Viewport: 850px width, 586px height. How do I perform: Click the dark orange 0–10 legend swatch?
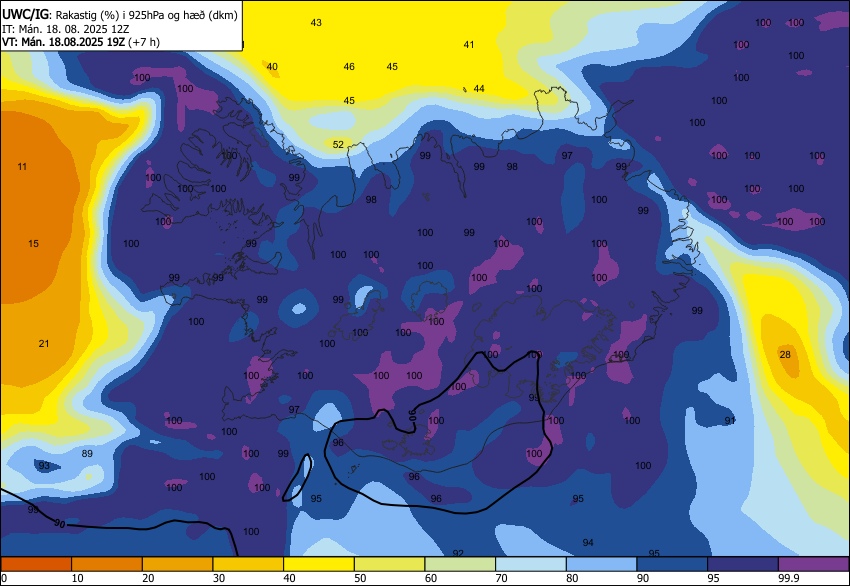pyautogui.click(x=36, y=564)
